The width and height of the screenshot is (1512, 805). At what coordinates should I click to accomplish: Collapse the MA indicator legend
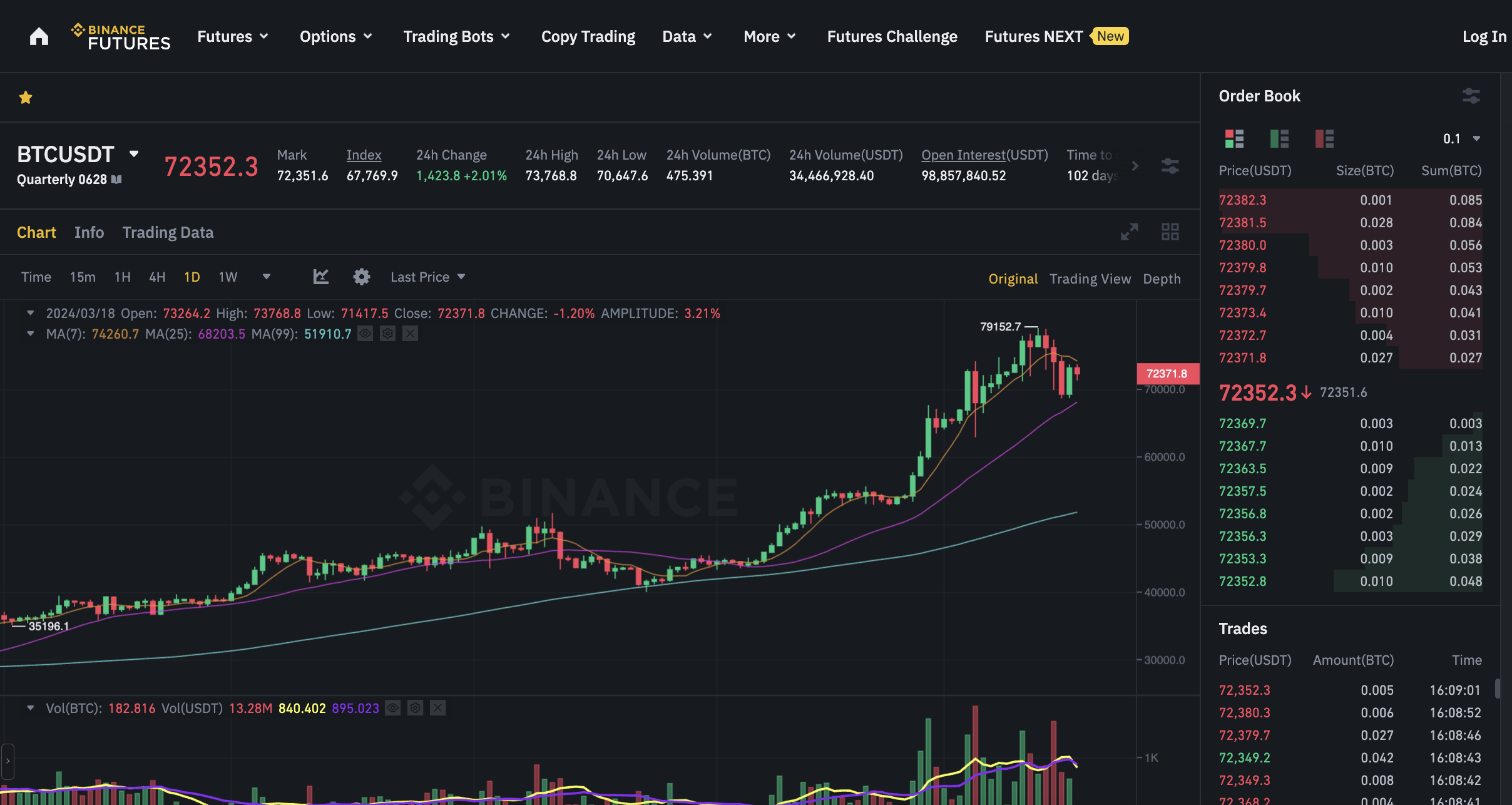coord(30,334)
